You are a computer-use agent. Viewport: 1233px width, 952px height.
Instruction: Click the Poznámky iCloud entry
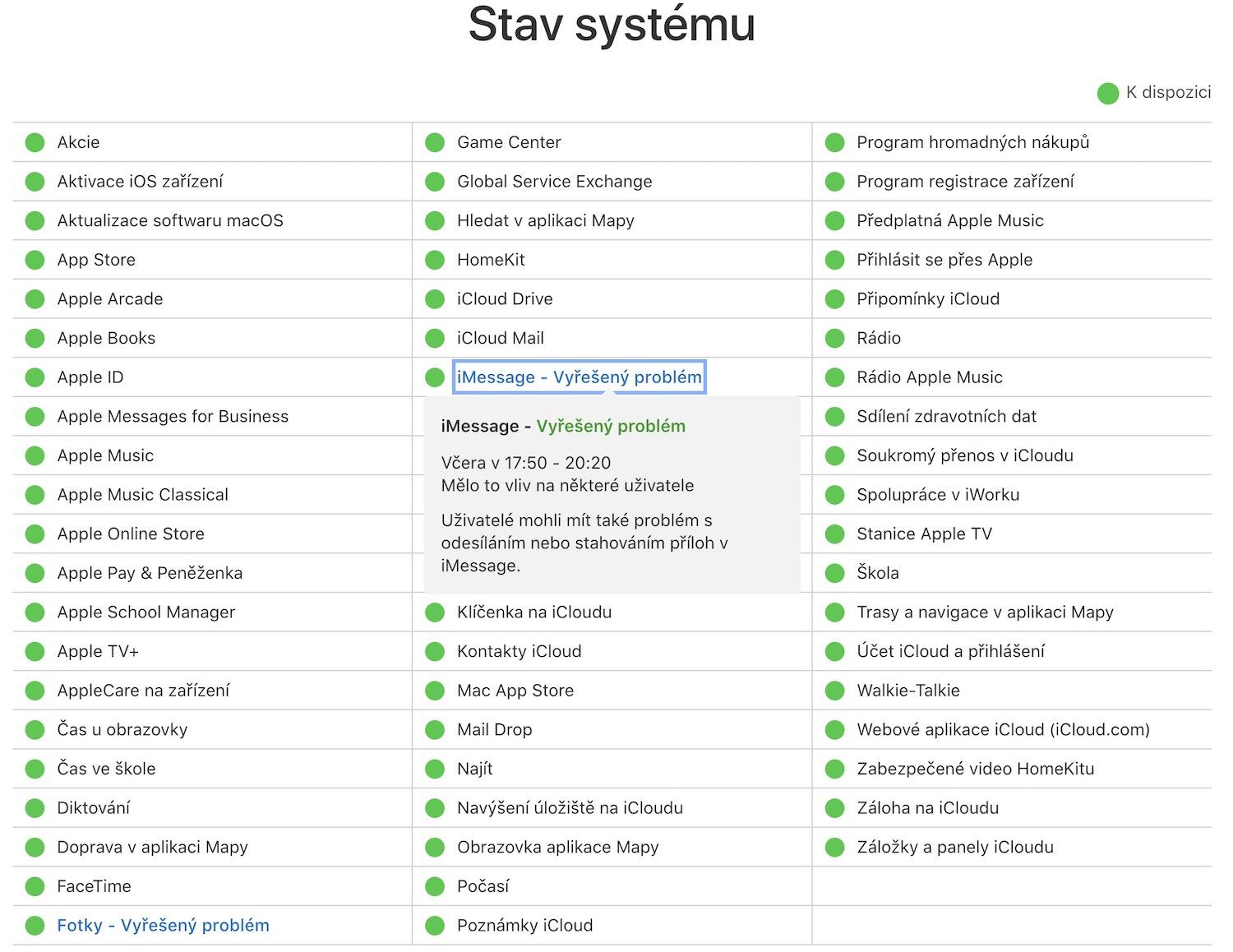coord(524,926)
